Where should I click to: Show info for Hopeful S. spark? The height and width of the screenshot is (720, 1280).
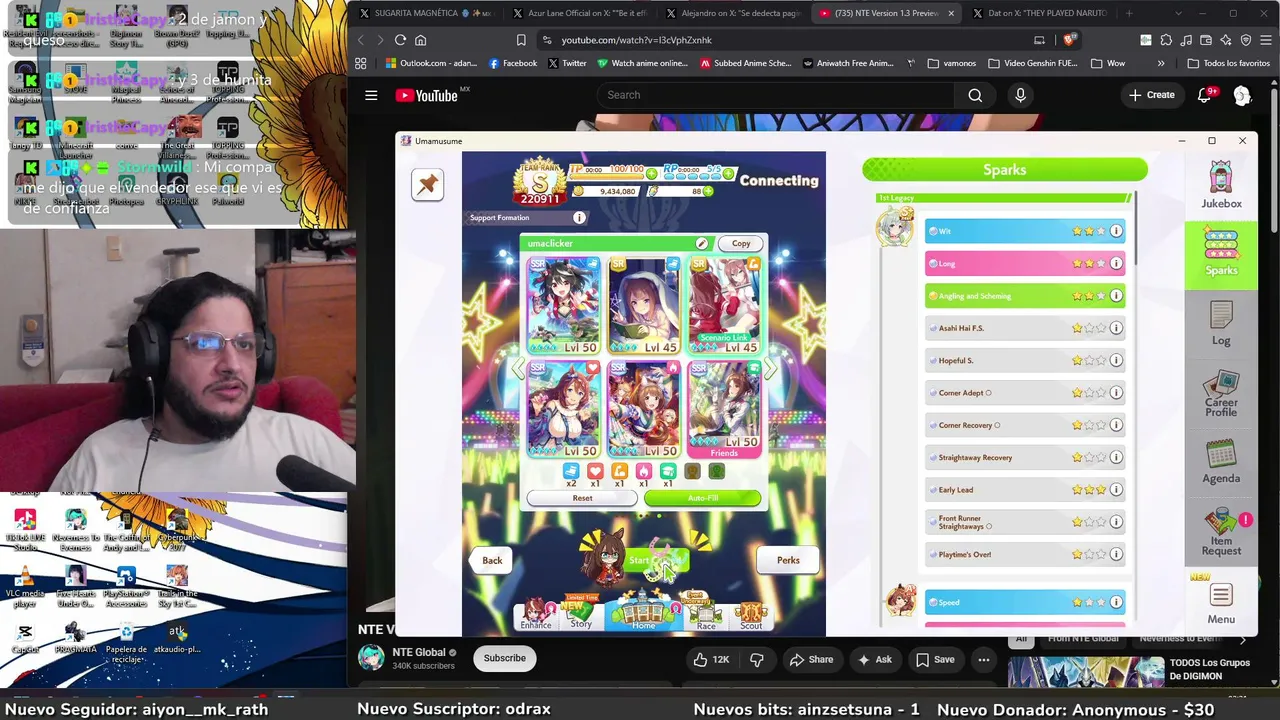click(1116, 360)
